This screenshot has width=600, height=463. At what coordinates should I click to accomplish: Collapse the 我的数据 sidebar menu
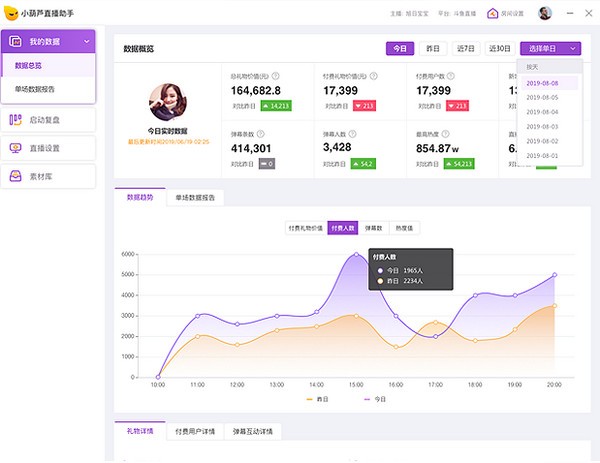point(88,42)
